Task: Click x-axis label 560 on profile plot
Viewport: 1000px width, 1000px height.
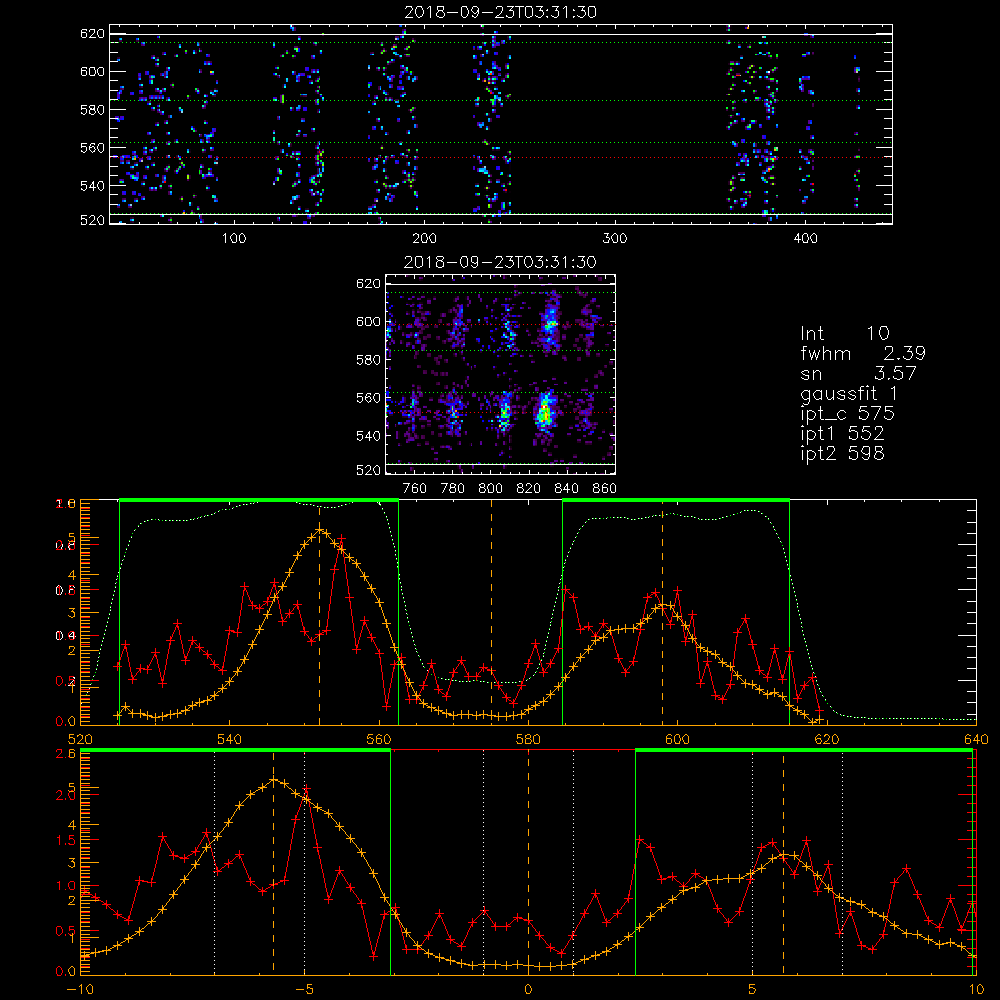Action: click(379, 739)
